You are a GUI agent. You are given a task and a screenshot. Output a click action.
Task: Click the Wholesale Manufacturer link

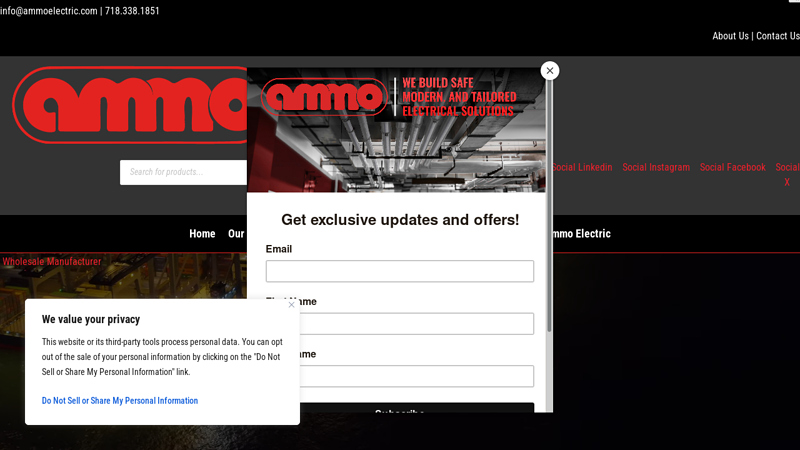52,261
